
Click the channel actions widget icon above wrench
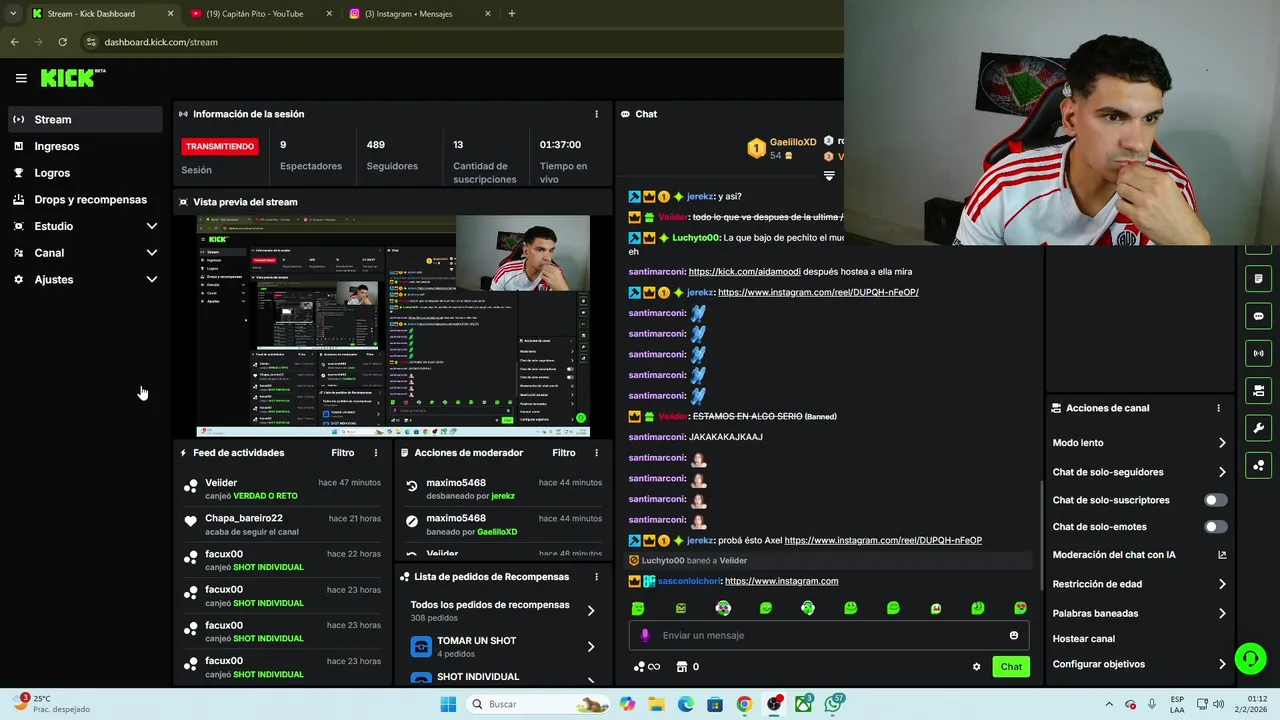point(1258,390)
